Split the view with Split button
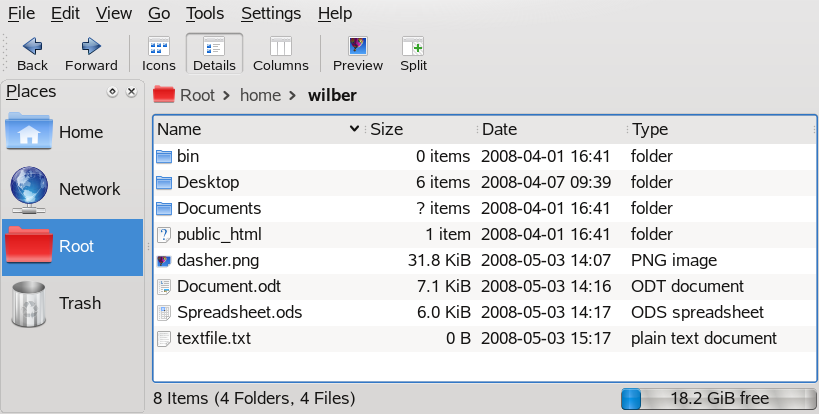 point(413,52)
